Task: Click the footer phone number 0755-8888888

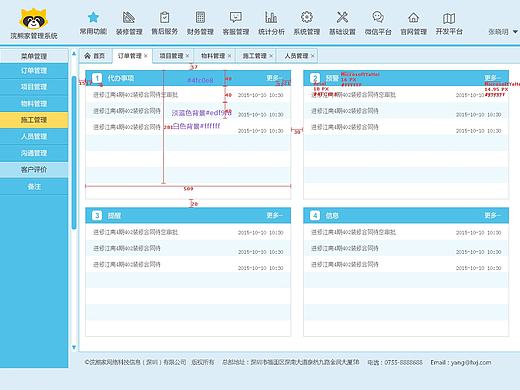Action: pos(403,362)
